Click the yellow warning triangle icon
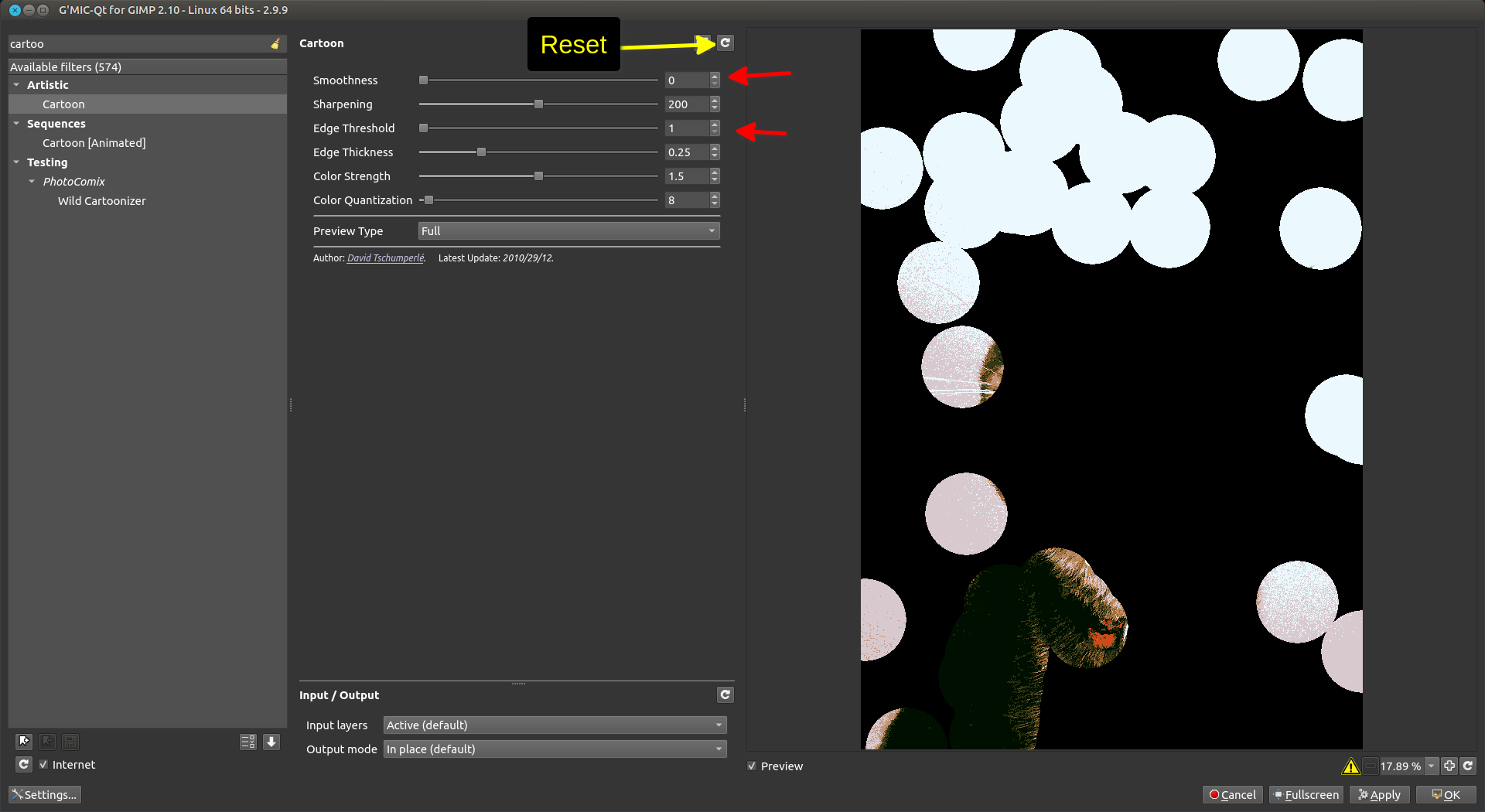Image resolution: width=1485 pixels, height=812 pixels. tap(1350, 766)
